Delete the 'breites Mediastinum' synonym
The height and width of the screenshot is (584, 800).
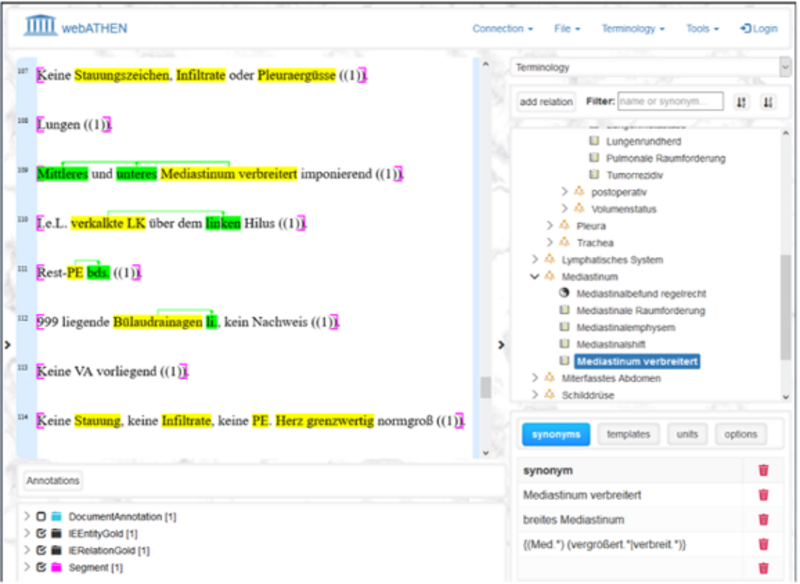click(763, 520)
